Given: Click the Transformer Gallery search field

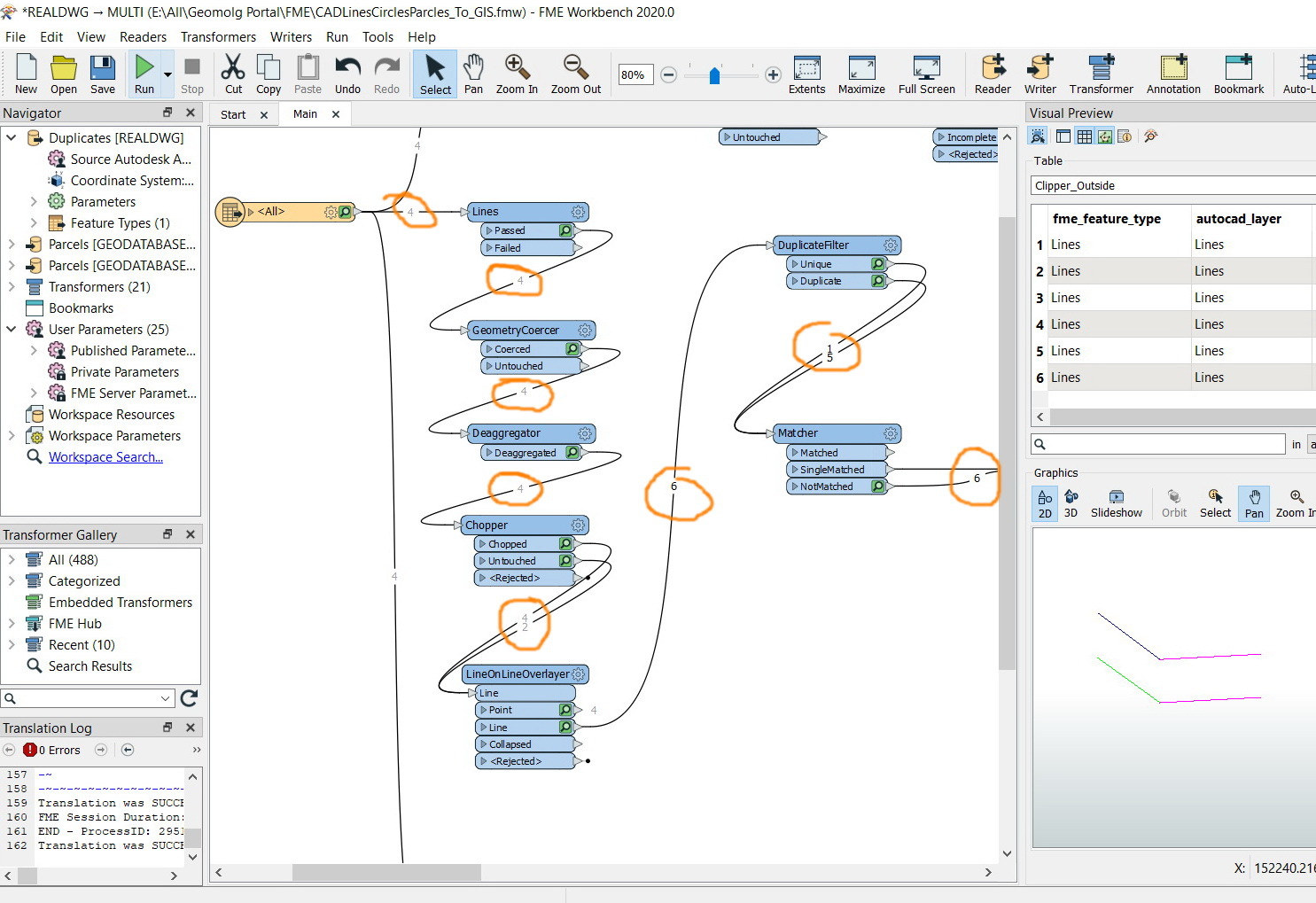Looking at the screenshot, I should point(87,698).
